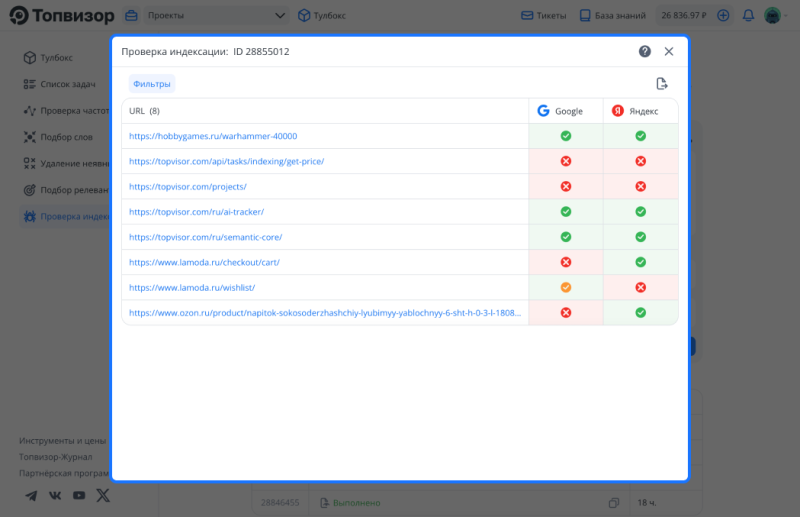Click the Google column header
Viewport: 800px width, 517px height.
pyautogui.click(x=566, y=111)
